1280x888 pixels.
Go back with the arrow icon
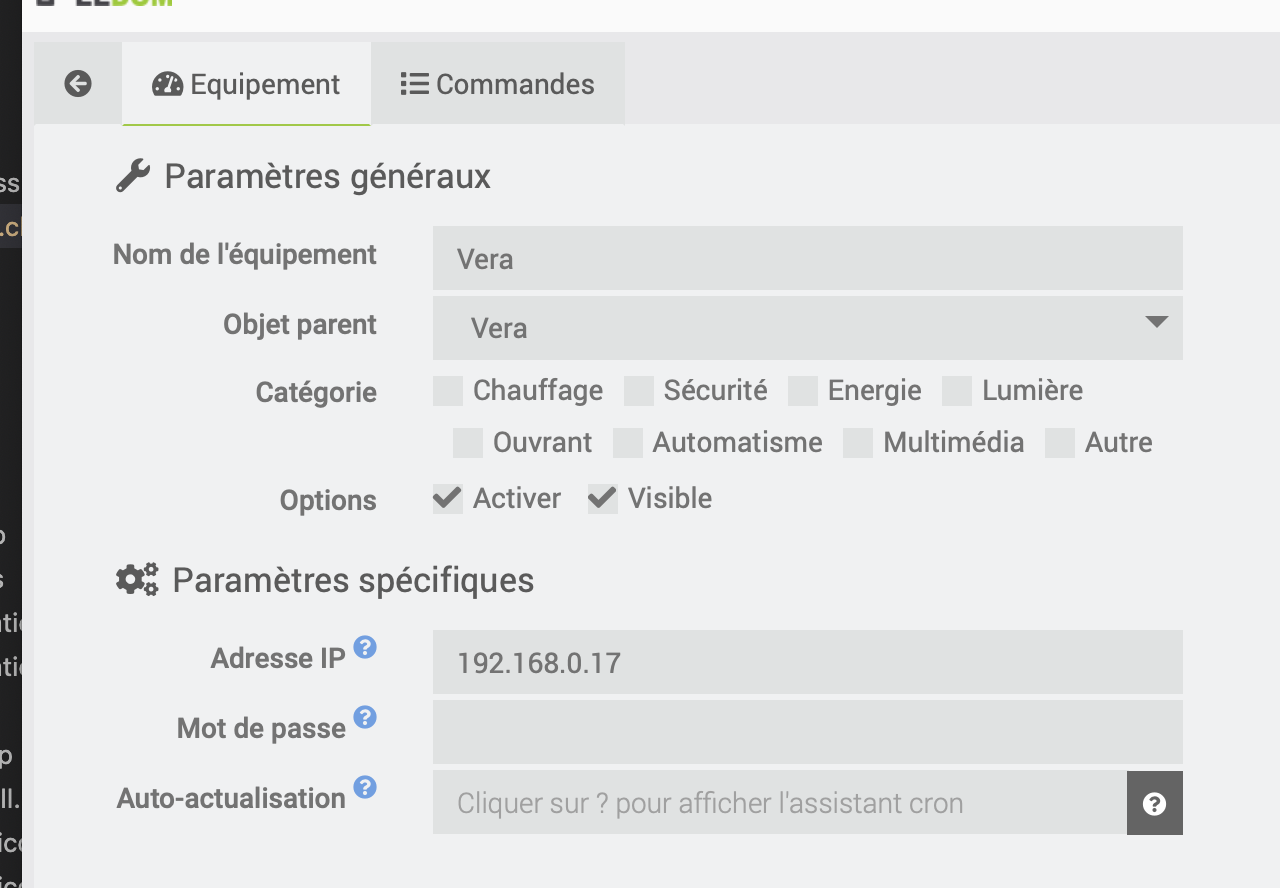pos(78,84)
